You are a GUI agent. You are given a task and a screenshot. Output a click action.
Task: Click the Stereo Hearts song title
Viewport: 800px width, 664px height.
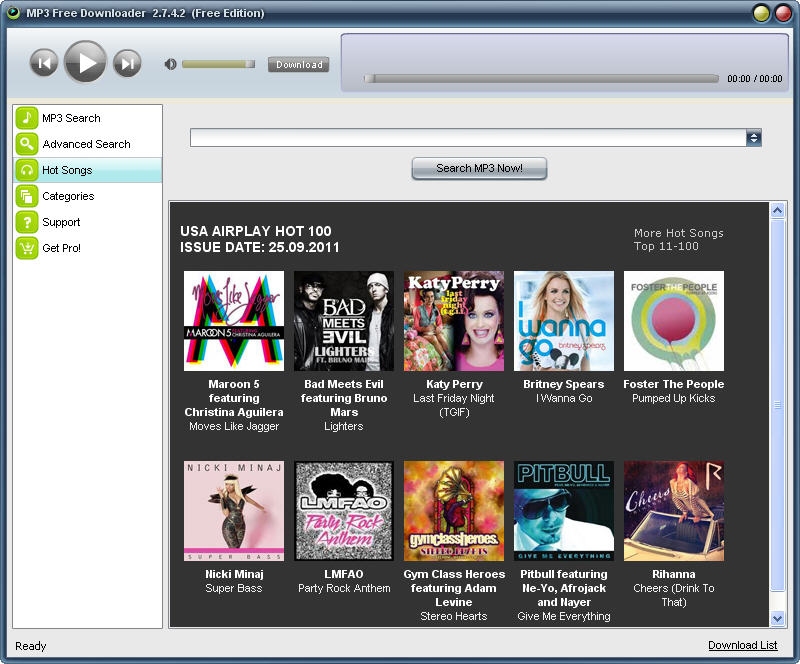pos(454,616)
